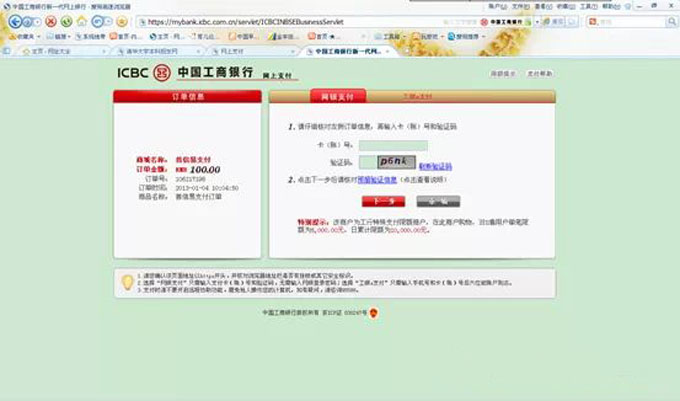Close the active 中国工商银行 tab
Image resolution: width=680 pixels, height=401 pixels.
coord(387,51)
